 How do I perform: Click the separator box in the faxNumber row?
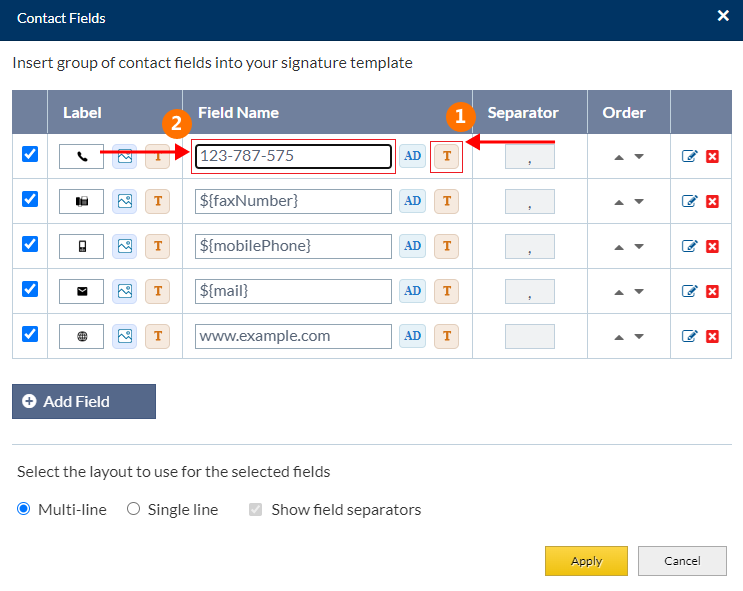point(529,201)
